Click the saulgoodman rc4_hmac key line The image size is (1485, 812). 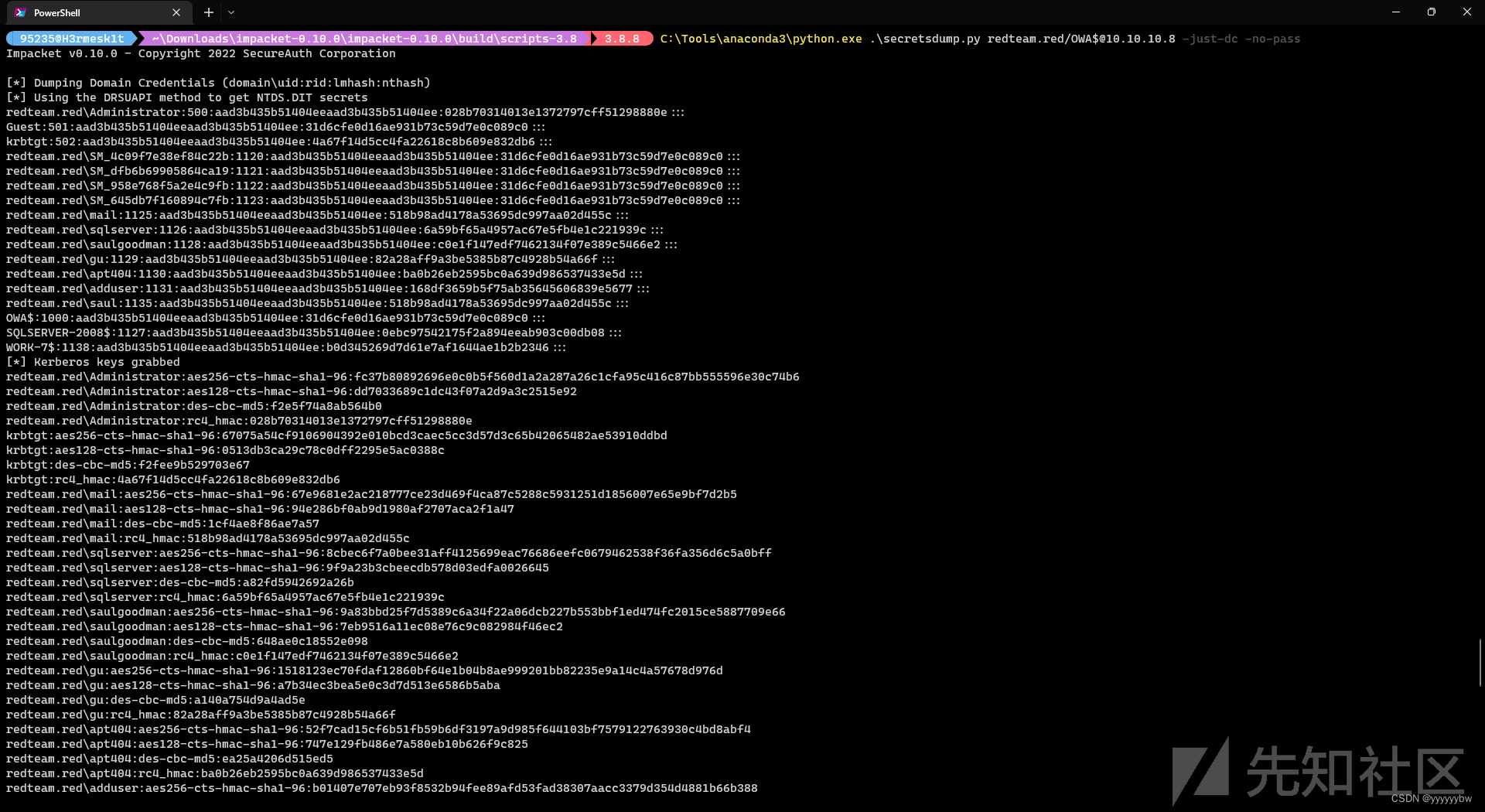pyautogui.click(x=232, y=656)
